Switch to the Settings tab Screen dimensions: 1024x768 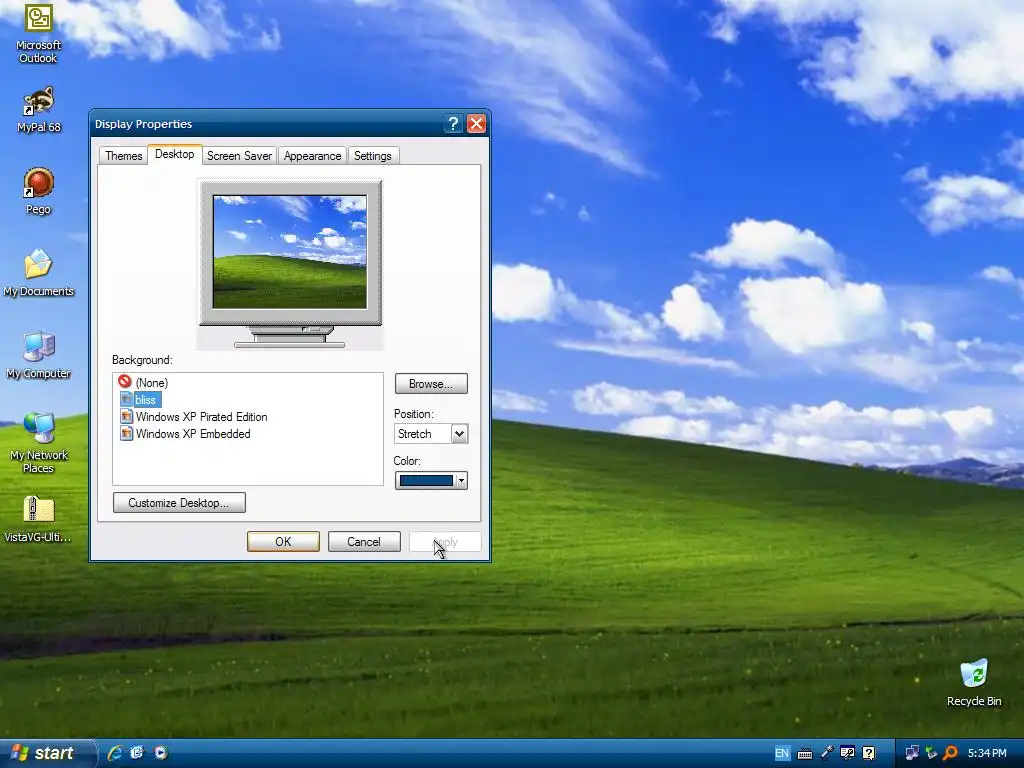click(372, 155)
